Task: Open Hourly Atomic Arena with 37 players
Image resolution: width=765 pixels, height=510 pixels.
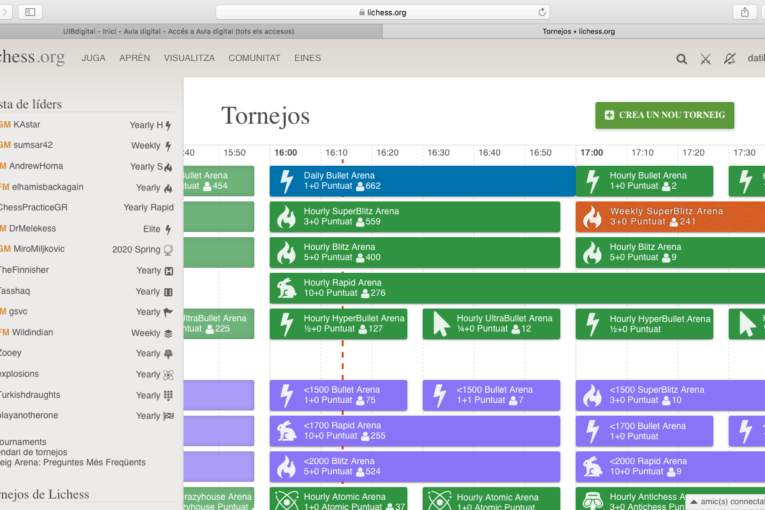Action: tap(339, 499)
